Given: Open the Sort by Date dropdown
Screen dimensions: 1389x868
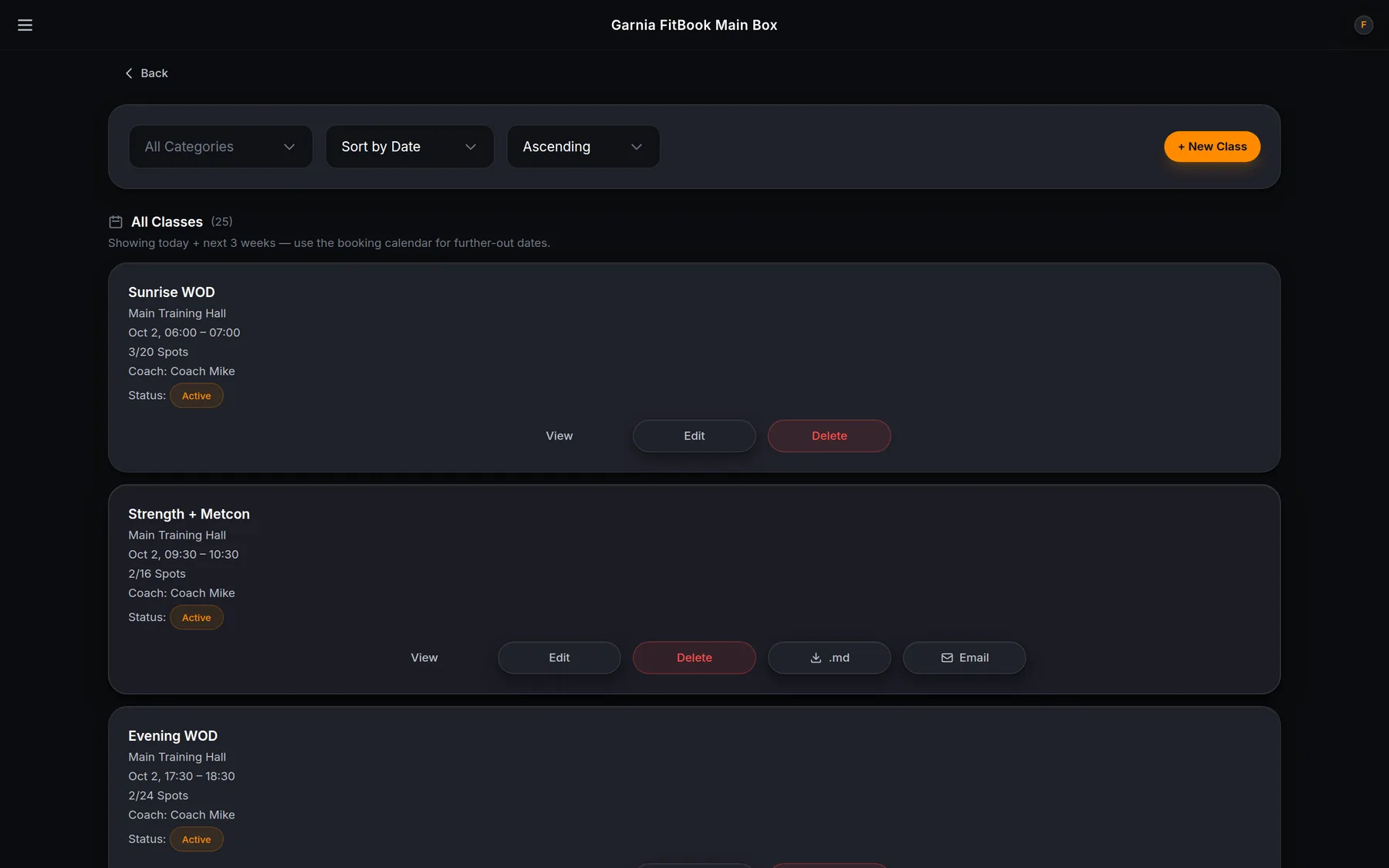Looking at the screenshot, I should [410, 147].
